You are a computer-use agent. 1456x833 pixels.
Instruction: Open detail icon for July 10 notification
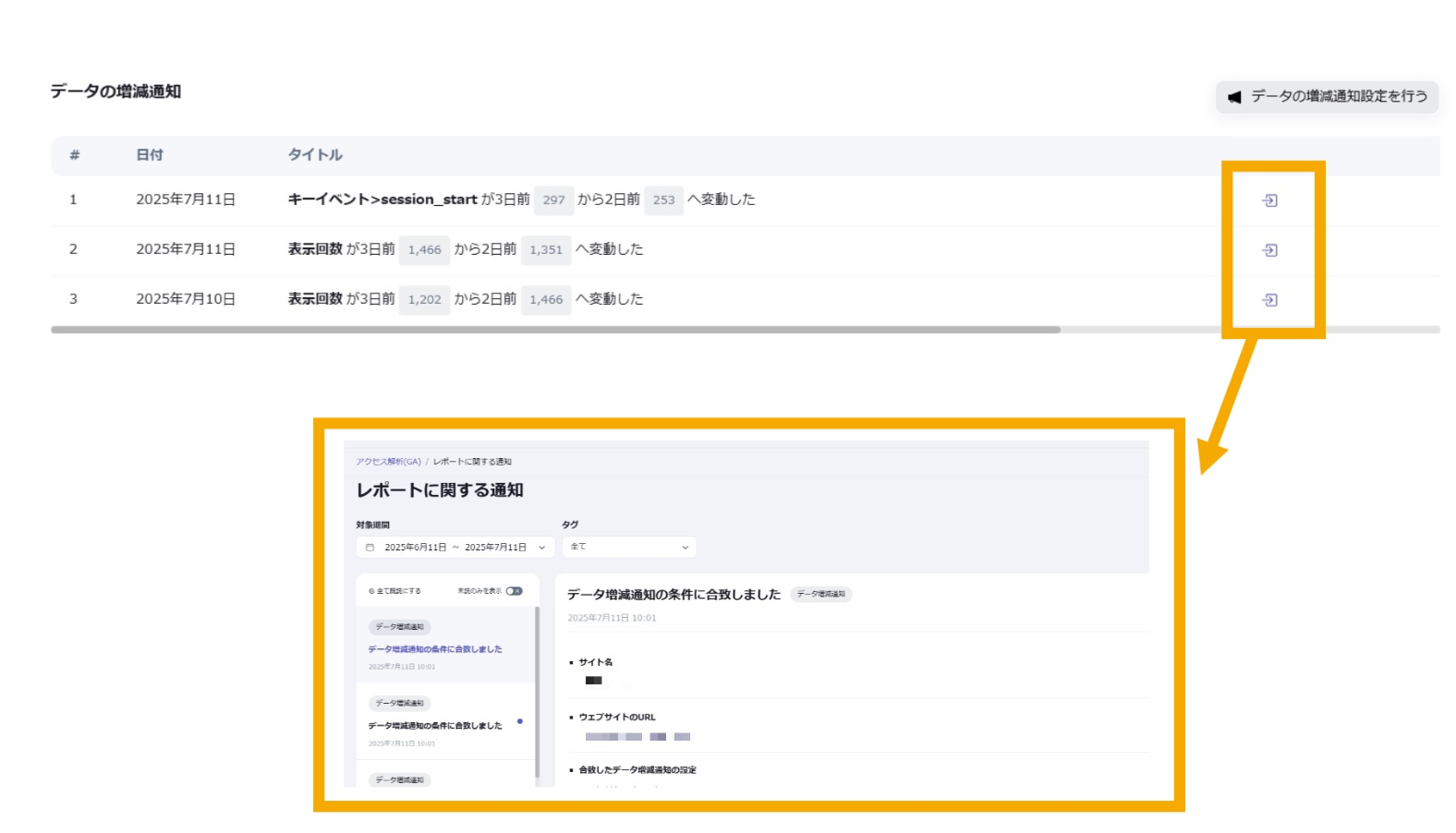pyautogui.click(x=1269, y=300)
